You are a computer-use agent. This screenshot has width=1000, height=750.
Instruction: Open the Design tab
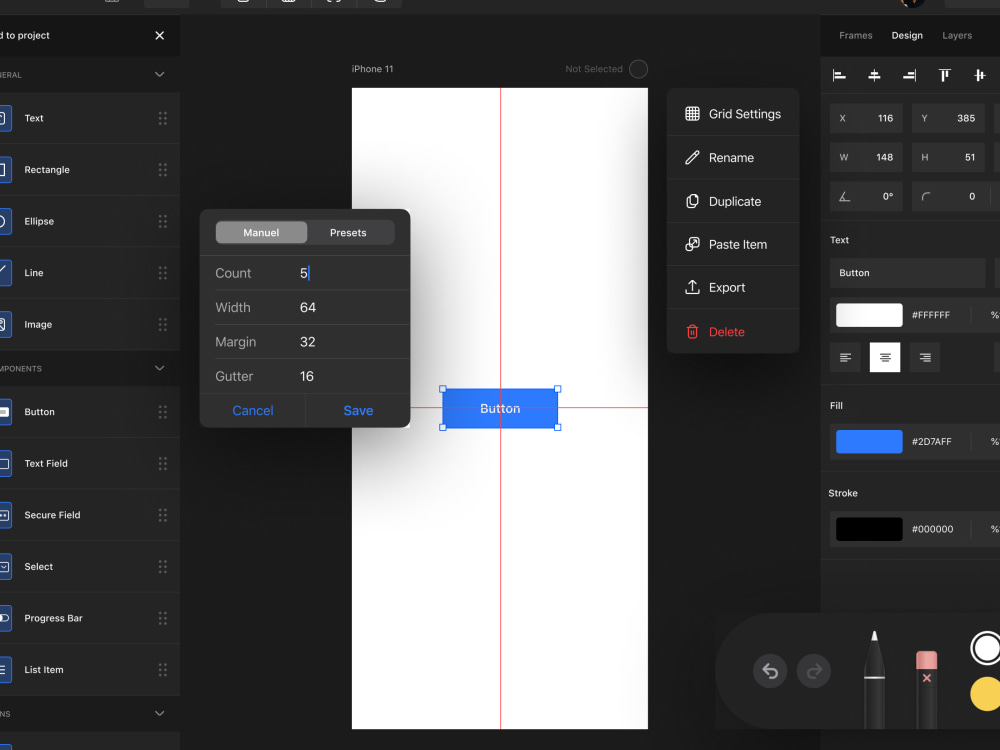pos(907,35)
